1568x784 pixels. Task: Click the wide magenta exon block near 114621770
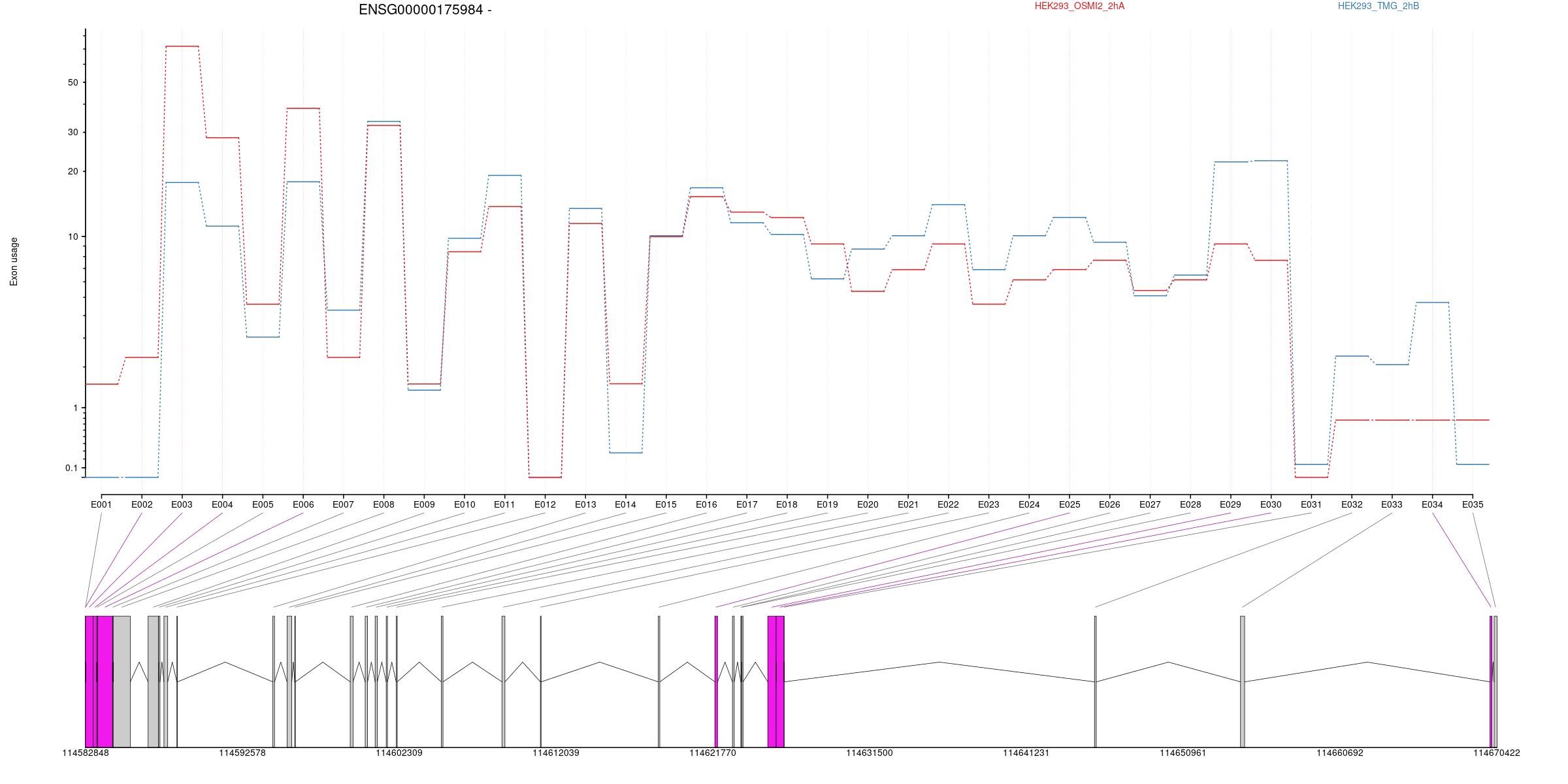coord(776,681)
